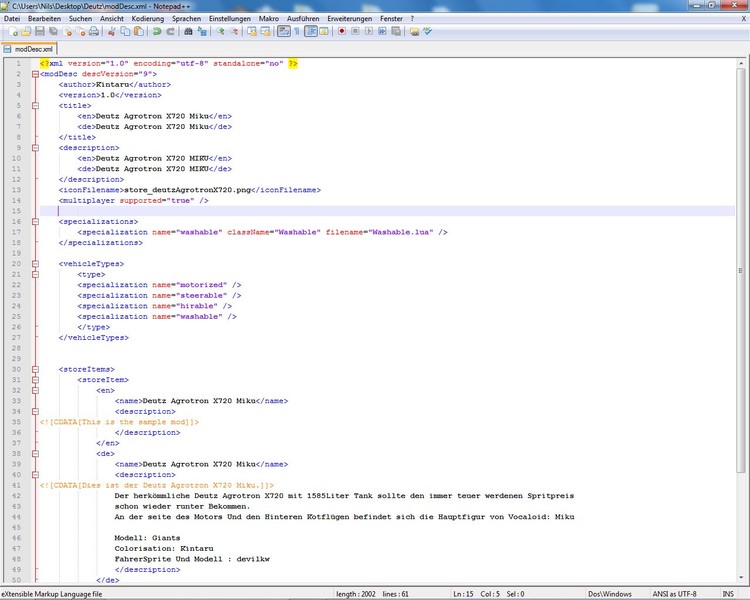
Task: Click the Dos\Windows status bar entry
Action: (610, 594)
